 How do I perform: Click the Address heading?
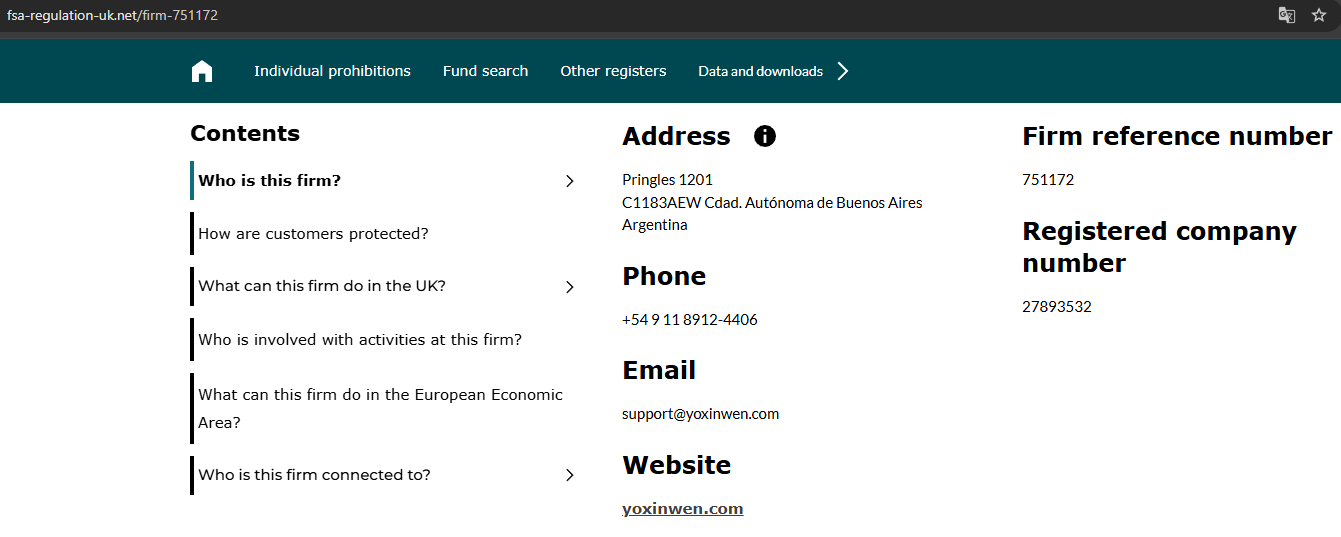click(x=676, y=136)
